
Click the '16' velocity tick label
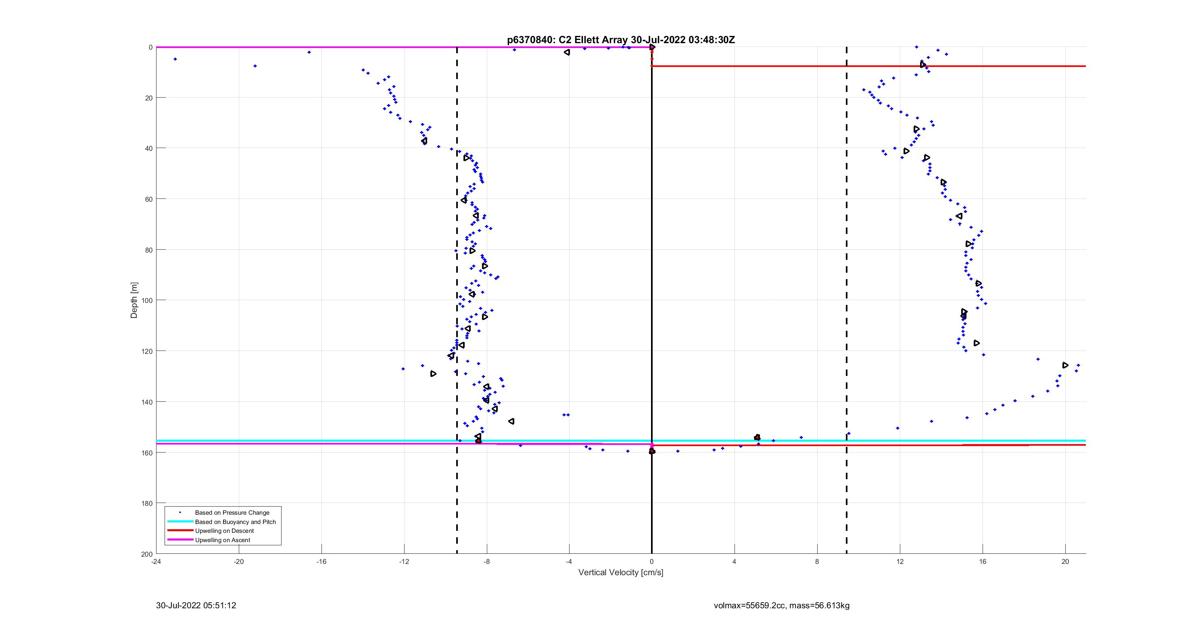pyautogui.click(x=983, y=561)
